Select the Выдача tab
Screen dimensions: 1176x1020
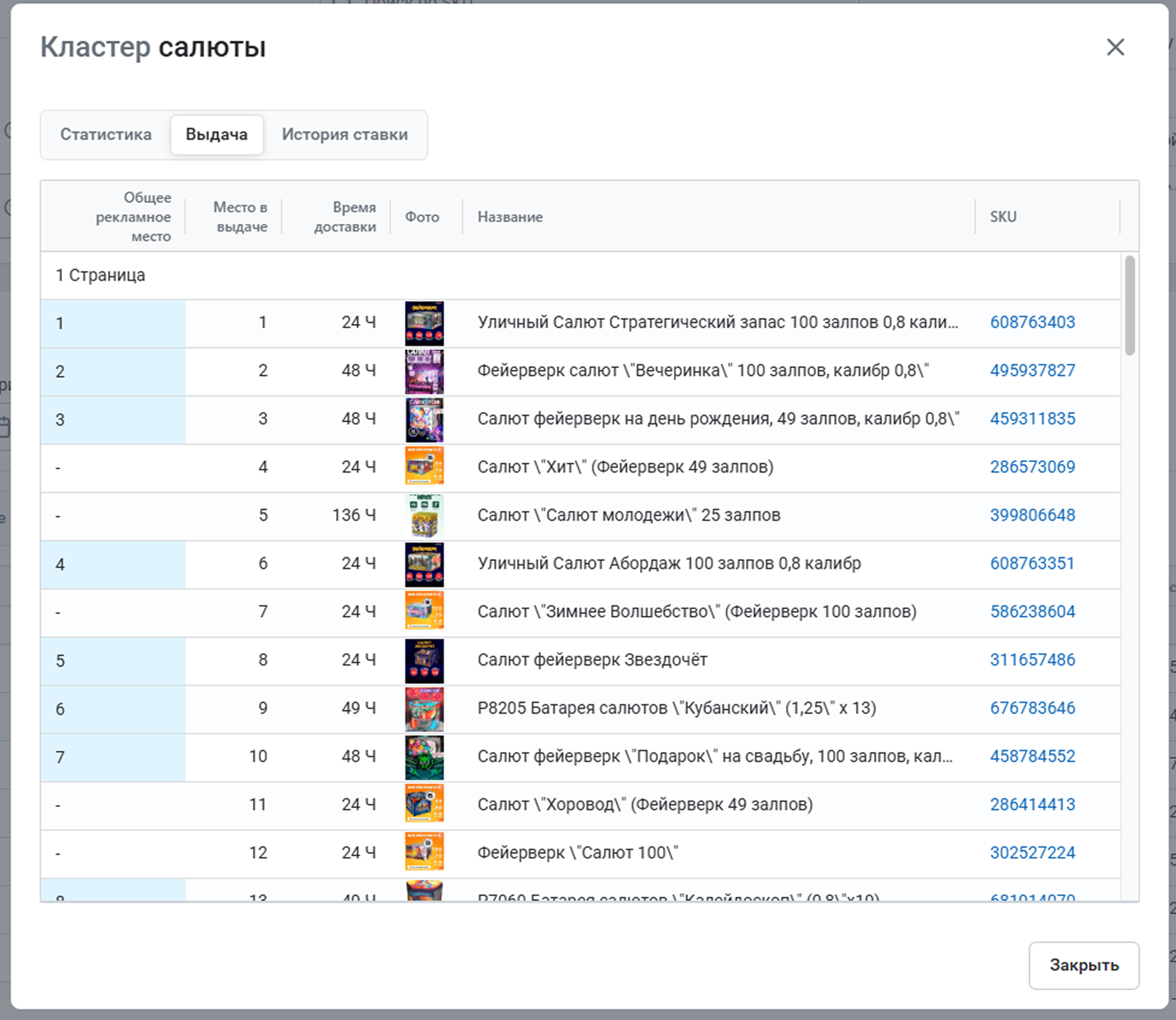click(217, 134)
